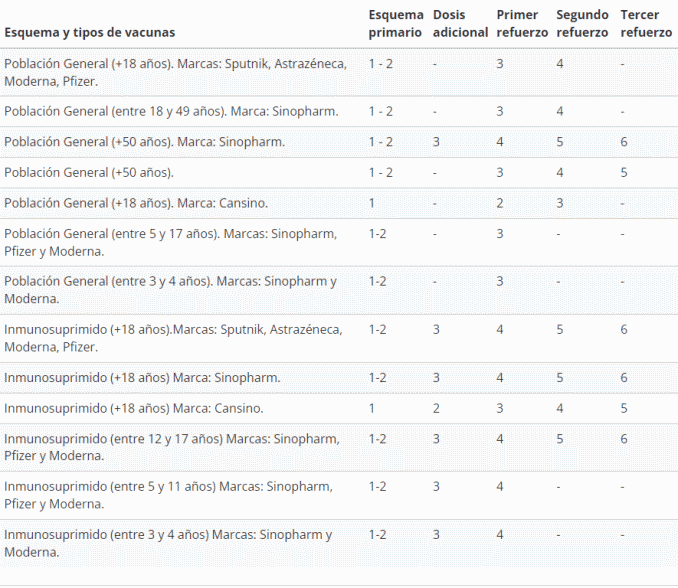
Task: Click the "Segundo refuerzo" column header
Action: 583,24
